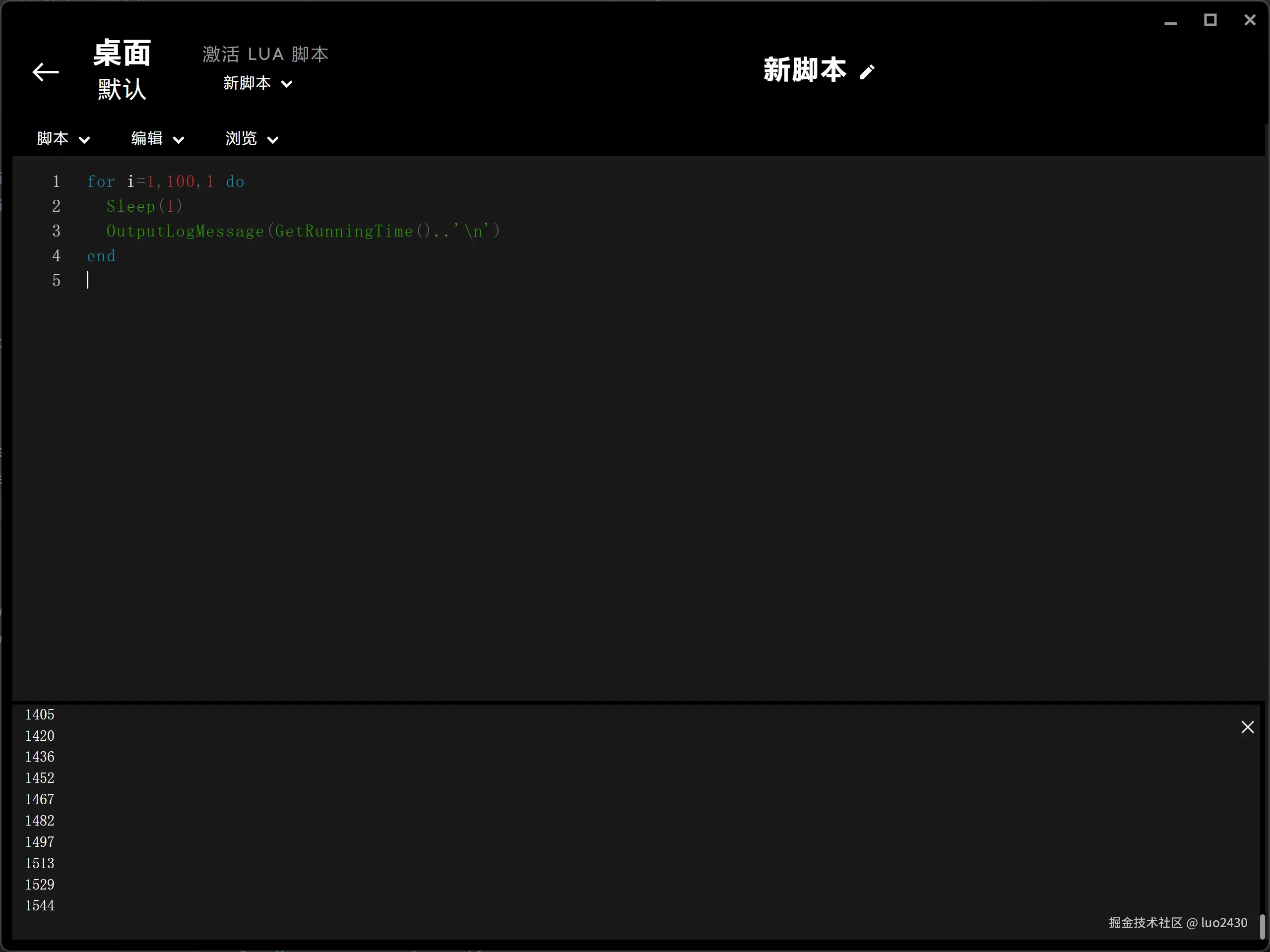This screenshot has height=952, width=1270.
Task: Click the 新脚本 script title
Action: [x=804, y=70]
